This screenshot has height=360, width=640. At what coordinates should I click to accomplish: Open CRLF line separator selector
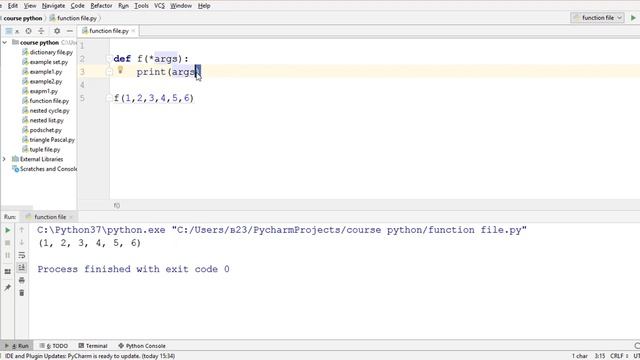click(619, 356)
